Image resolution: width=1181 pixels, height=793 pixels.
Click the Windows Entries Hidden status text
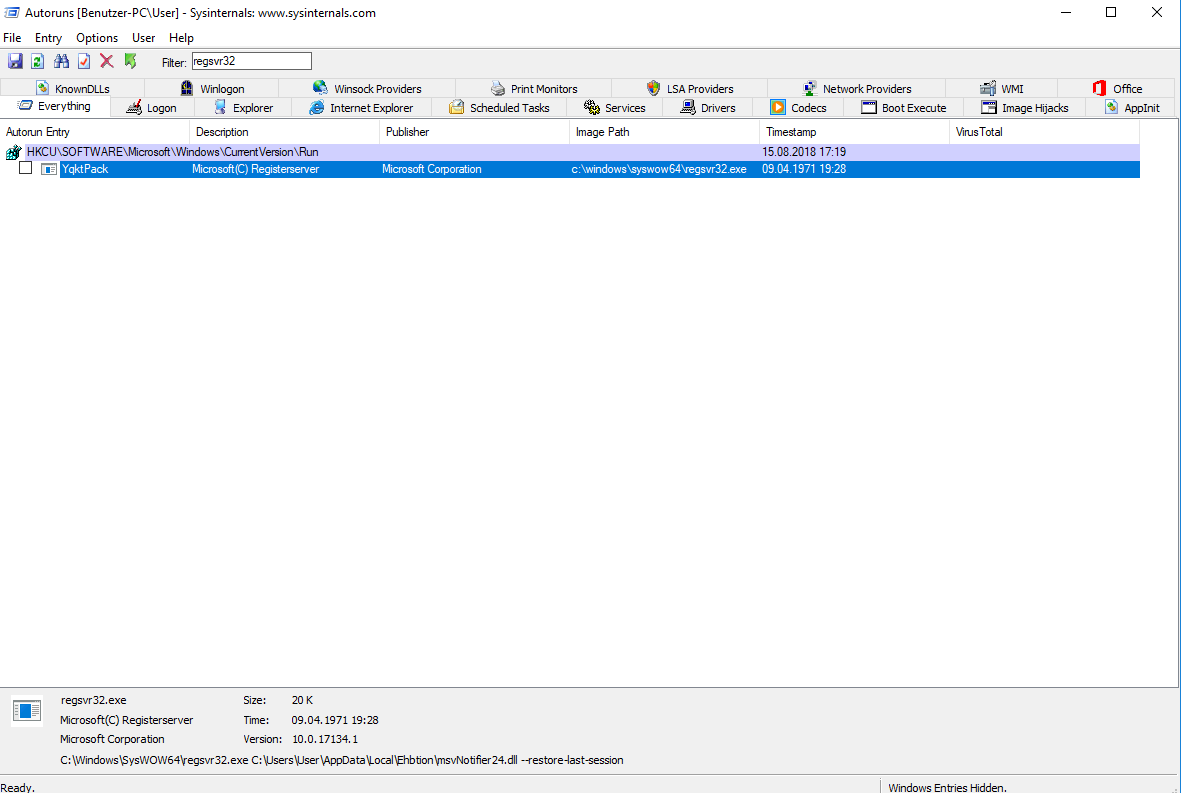[x=948, y=787]
